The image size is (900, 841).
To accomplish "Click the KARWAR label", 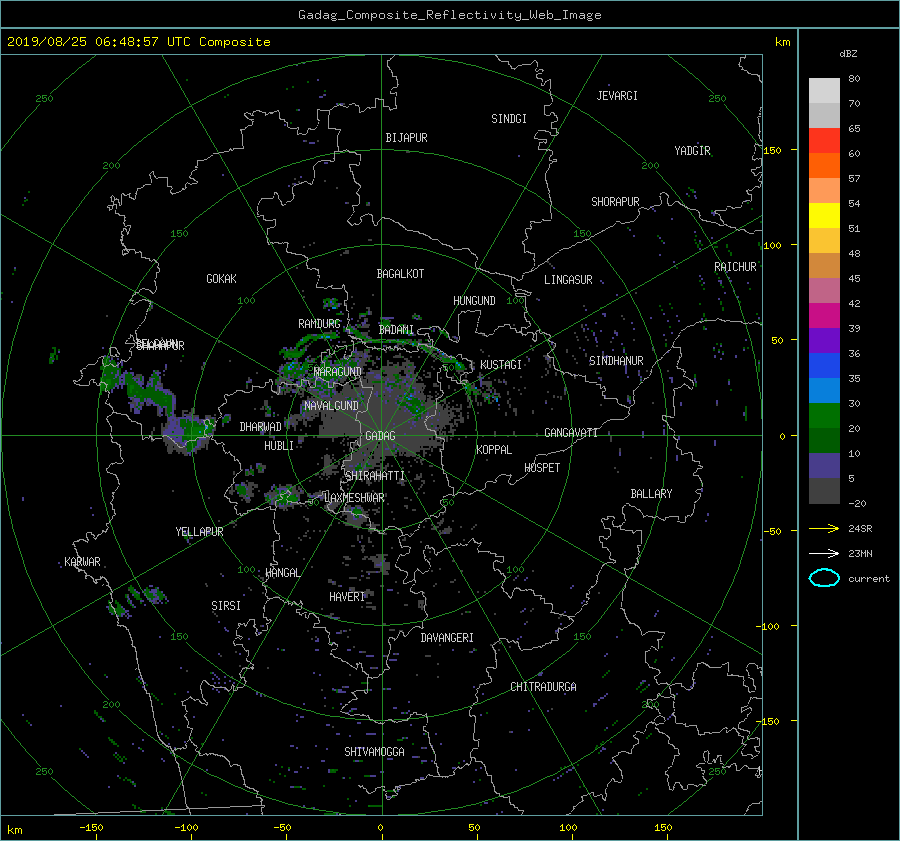I will coord(82,562).
